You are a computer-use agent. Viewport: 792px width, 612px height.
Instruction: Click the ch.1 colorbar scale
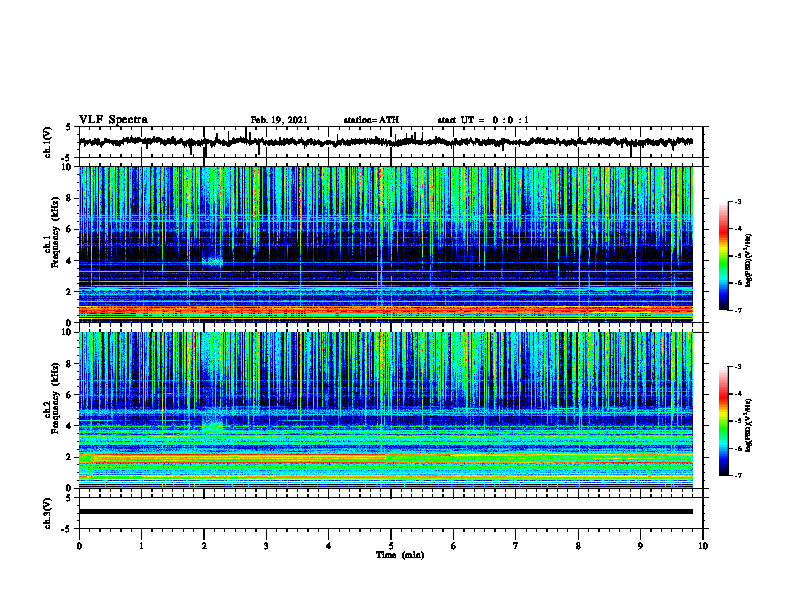pos(723,256)
